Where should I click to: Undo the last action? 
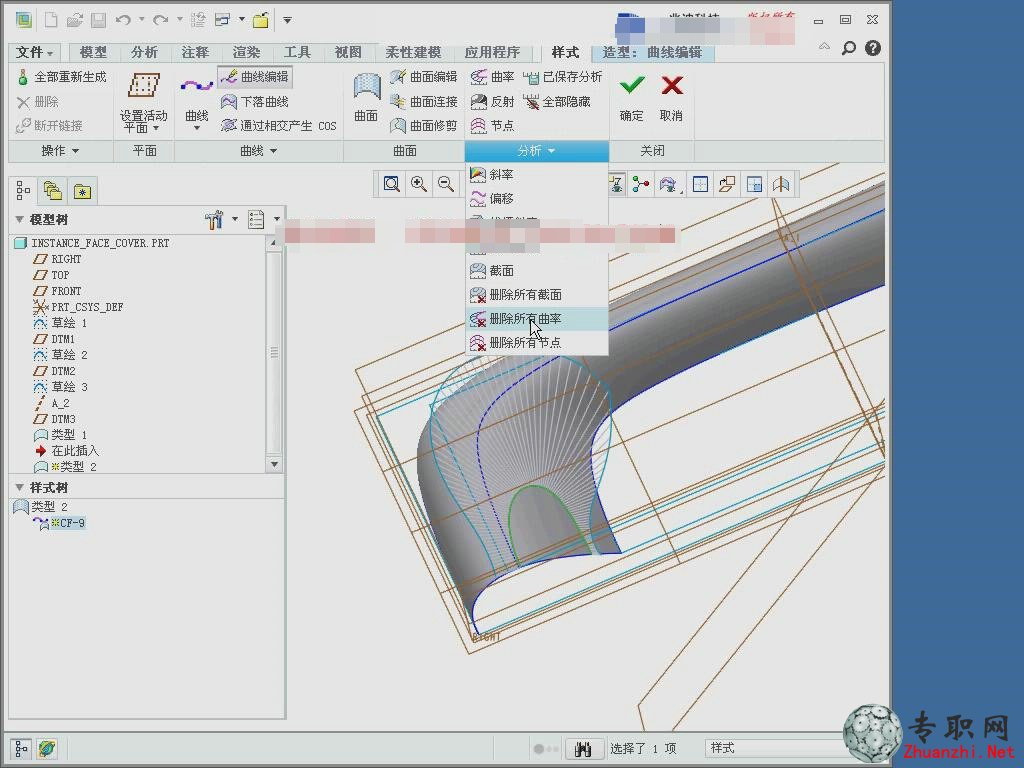click(x=123, y=20)
